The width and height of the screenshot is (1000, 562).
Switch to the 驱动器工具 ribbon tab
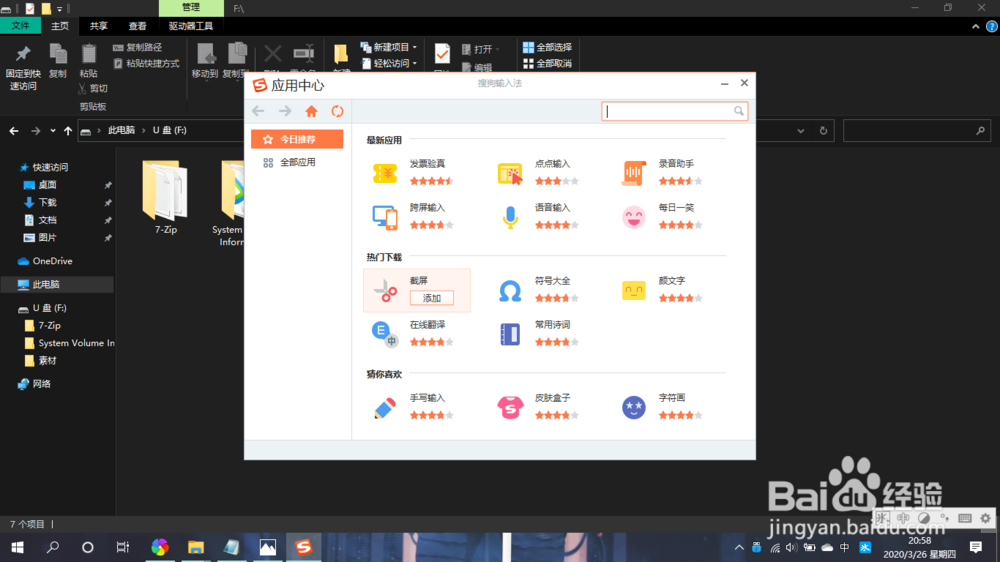[191, 26]
